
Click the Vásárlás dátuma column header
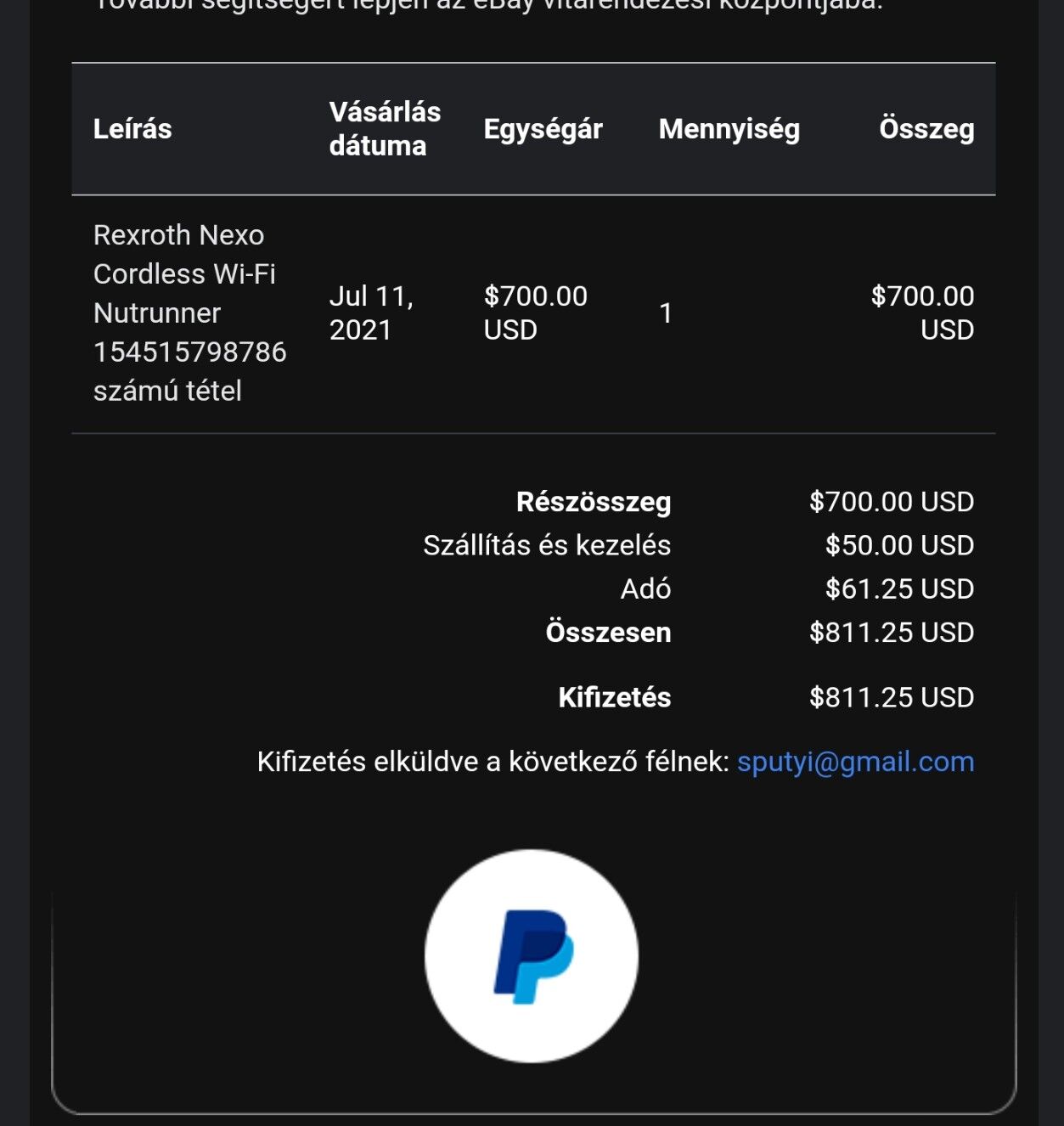point(385,129)
